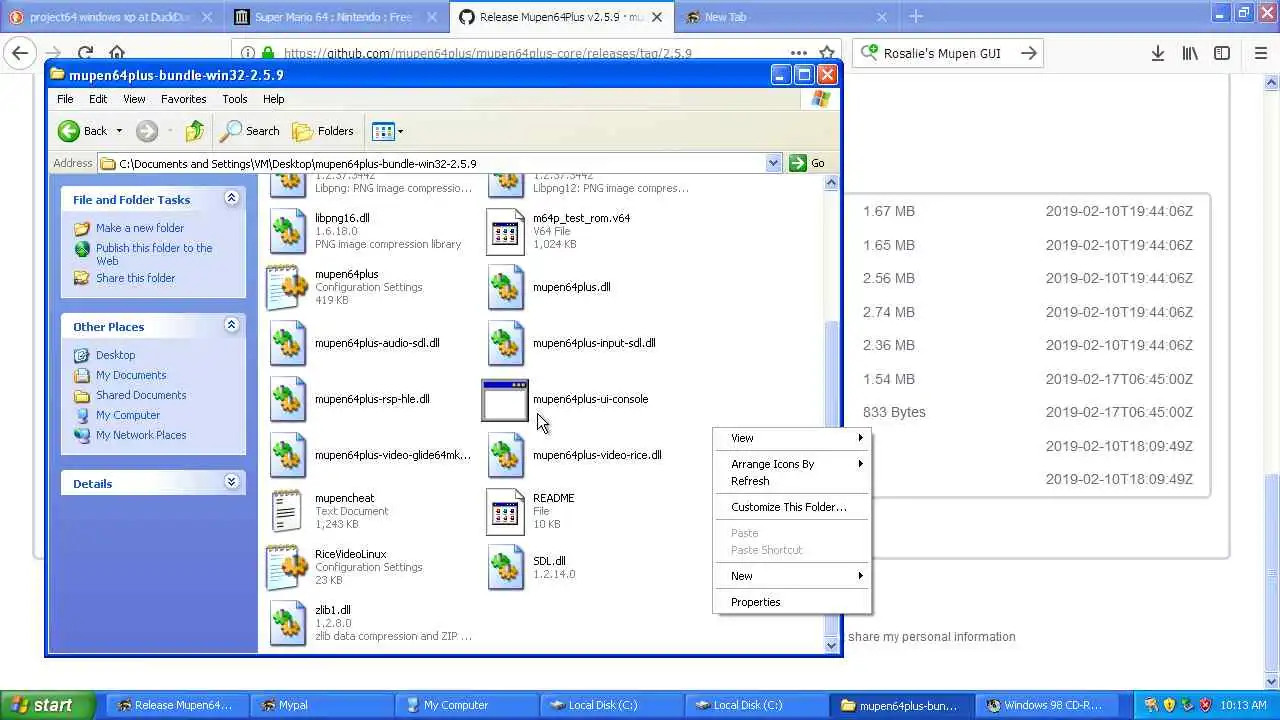Viewport: 1280px width, 720px height.
Task: Click the file list scroll-down arrow
Action: pos(832,646)
